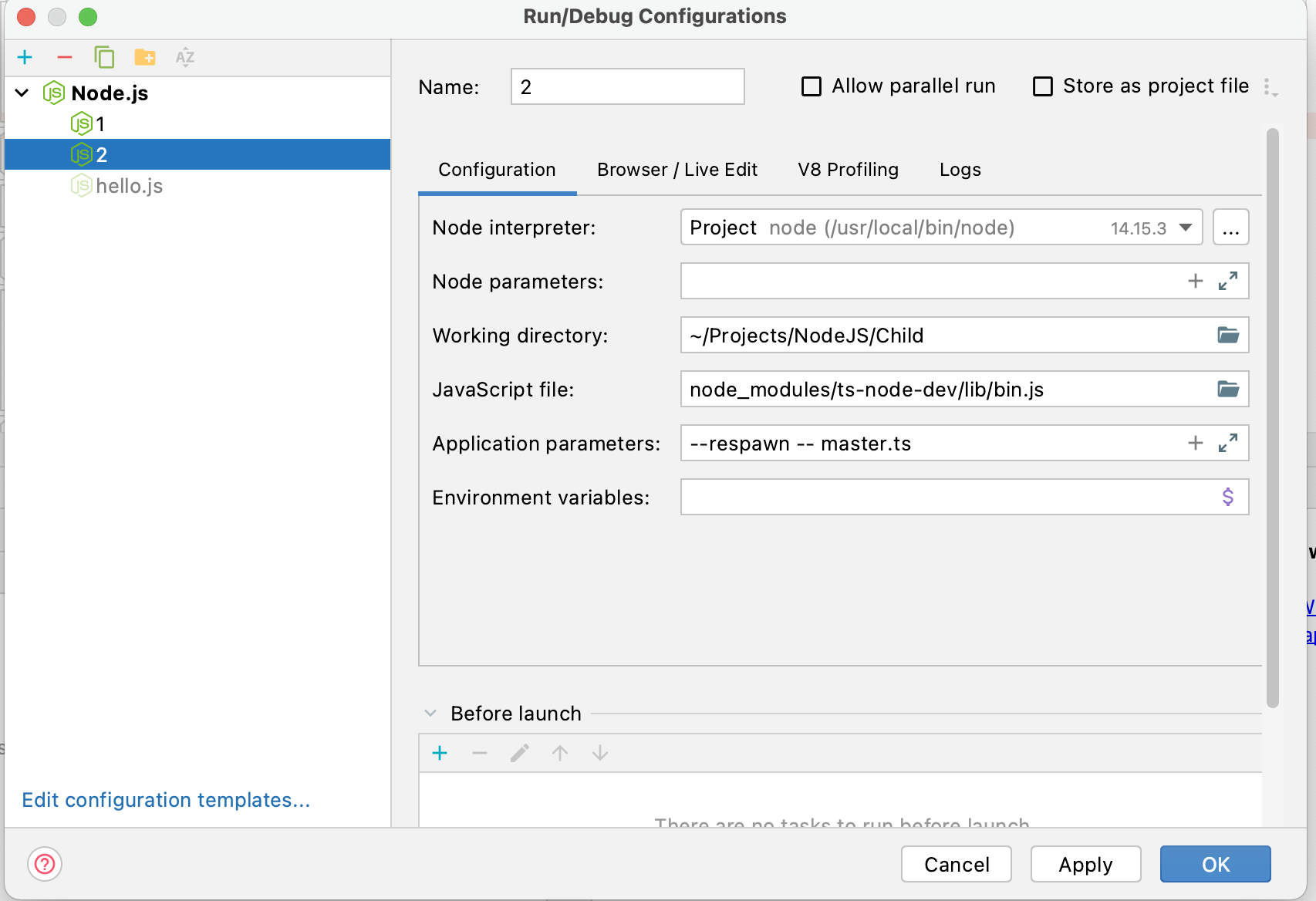Move Before launch task up
The height and width of the screenshot is (901, 1316).
[x=560, y=753]
